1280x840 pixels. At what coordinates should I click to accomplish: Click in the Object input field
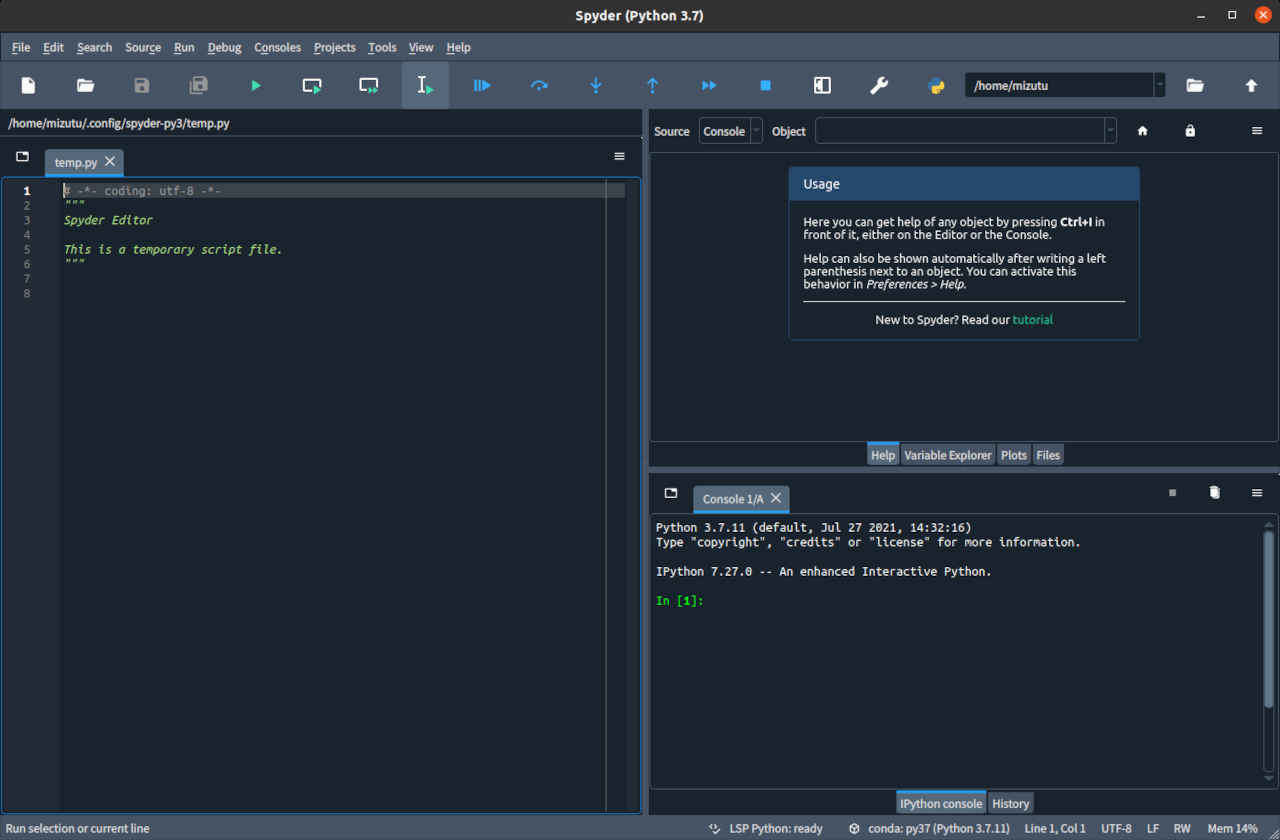(960, 131)
